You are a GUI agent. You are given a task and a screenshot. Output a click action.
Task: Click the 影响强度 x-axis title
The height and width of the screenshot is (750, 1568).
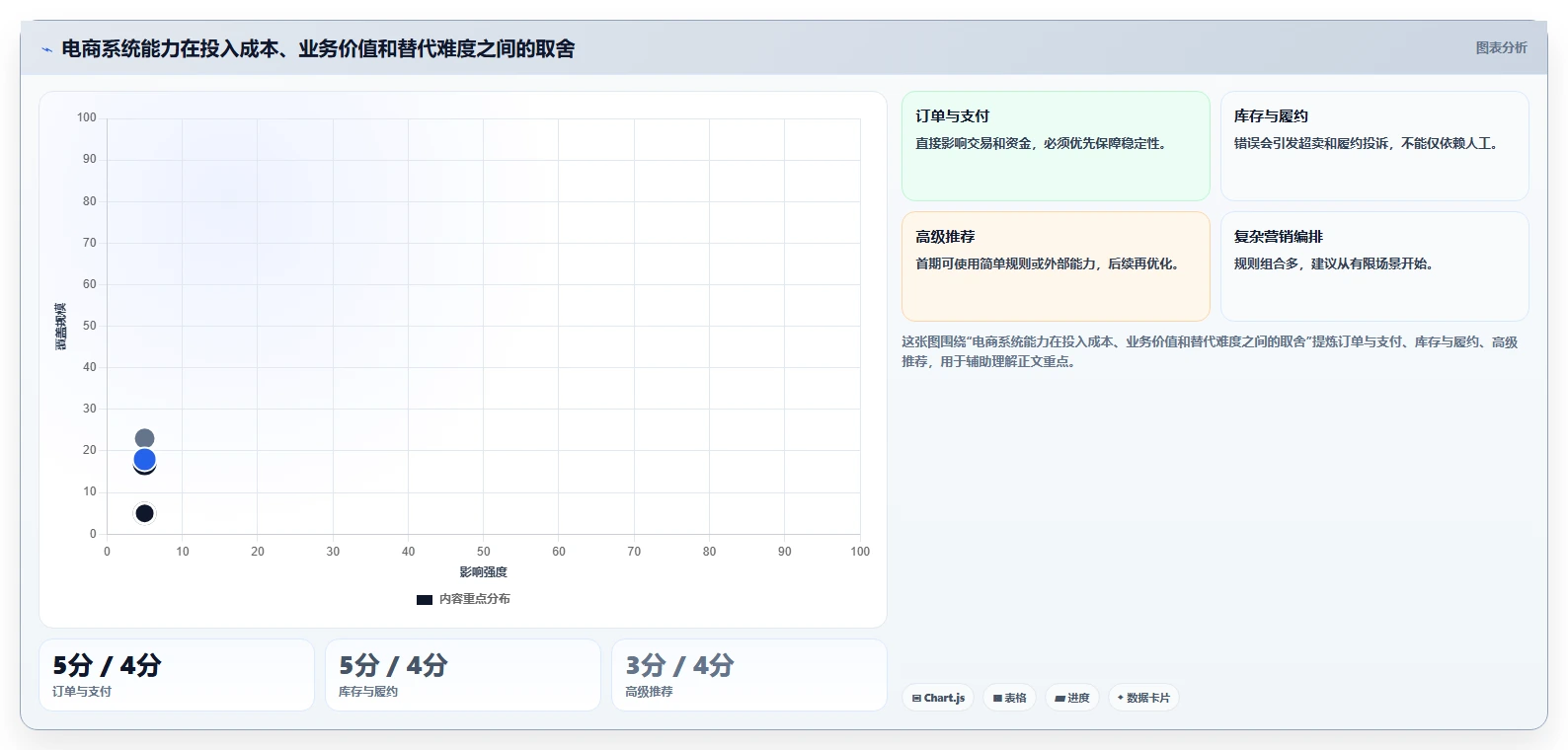[483, 572]
